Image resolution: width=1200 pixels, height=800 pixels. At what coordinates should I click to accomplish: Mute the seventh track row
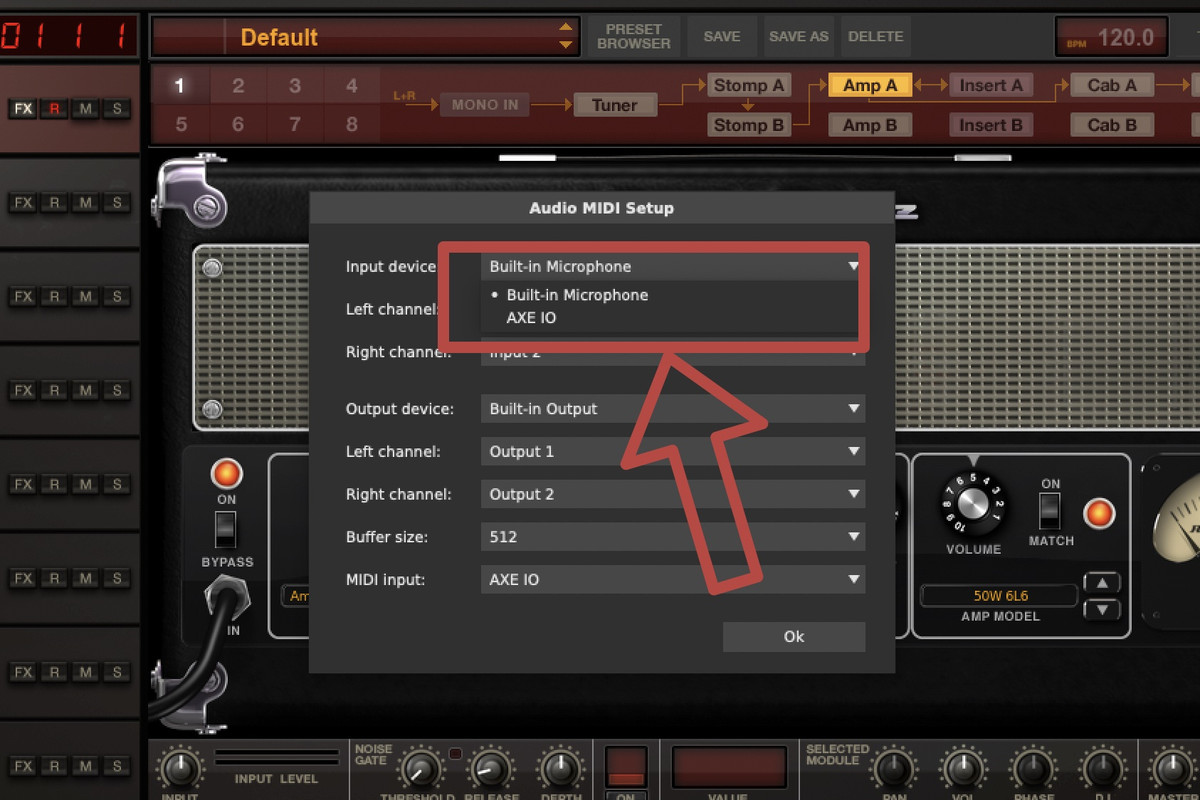86,672
